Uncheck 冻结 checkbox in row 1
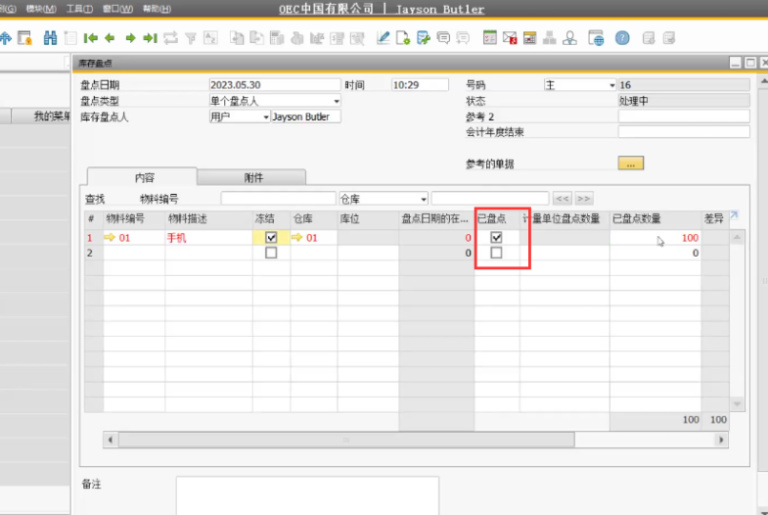 coord(271,238)
